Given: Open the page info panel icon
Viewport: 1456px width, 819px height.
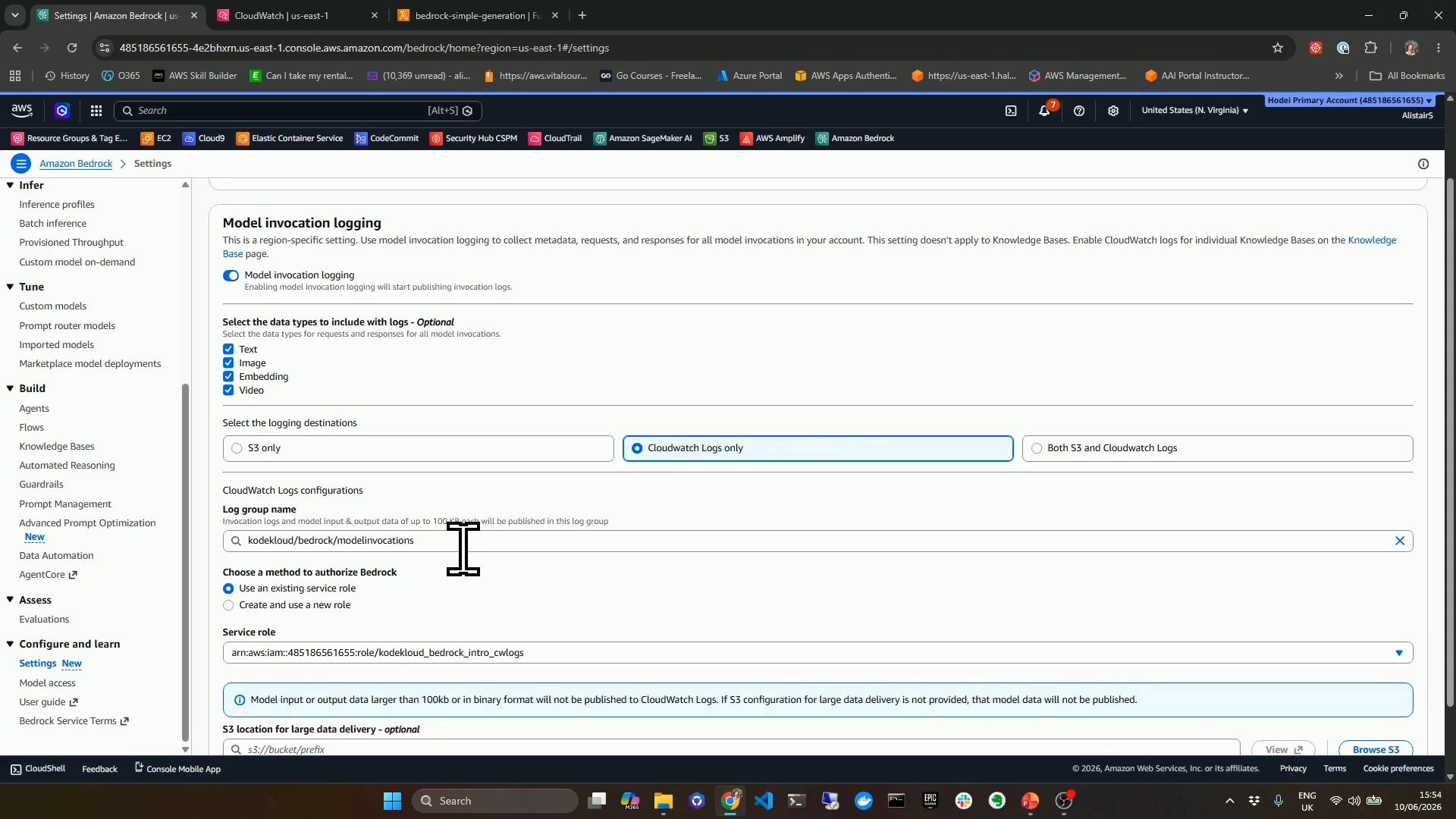Looking at the screenshot, I should [1423, 164].
